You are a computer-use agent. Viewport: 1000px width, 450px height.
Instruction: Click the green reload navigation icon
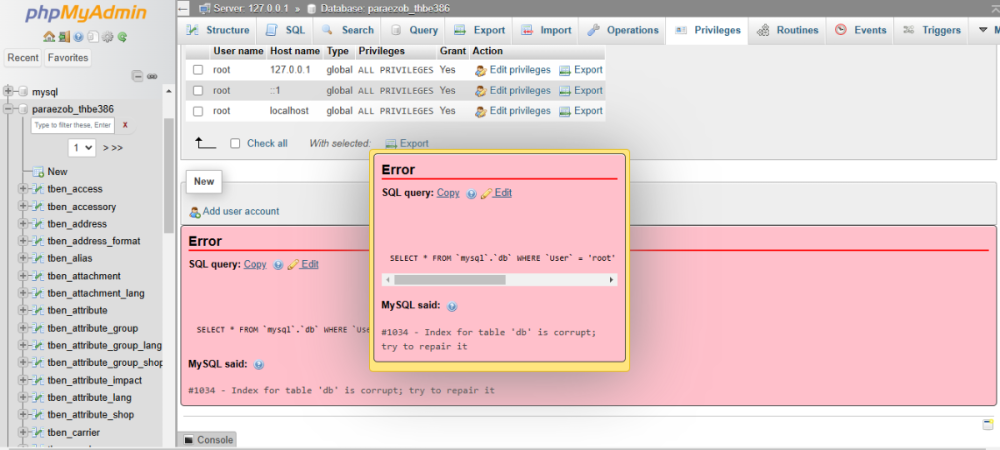point(122,37)
